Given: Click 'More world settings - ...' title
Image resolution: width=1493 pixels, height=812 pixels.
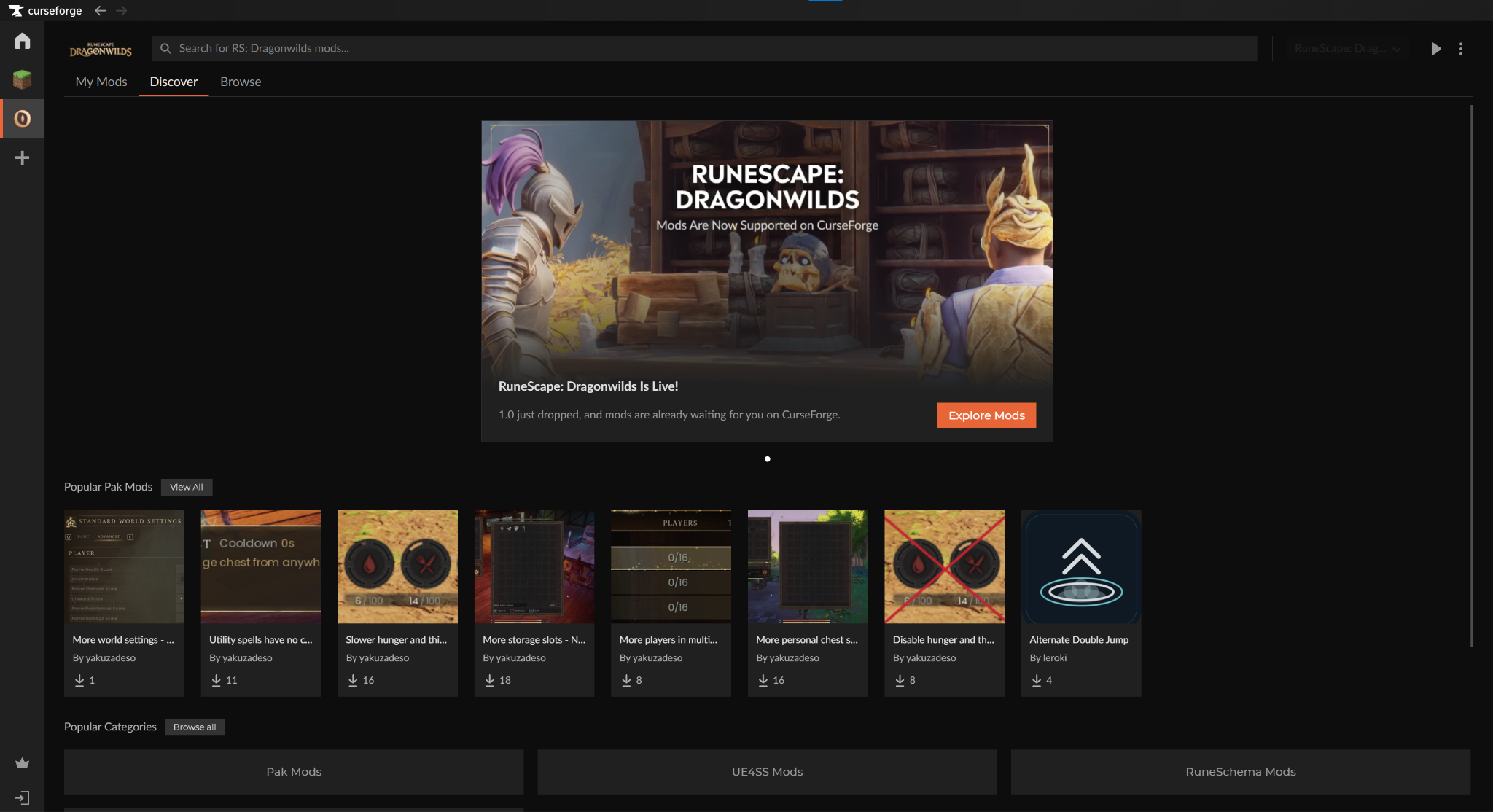Looking at the screenshot, I should (123, 640).
